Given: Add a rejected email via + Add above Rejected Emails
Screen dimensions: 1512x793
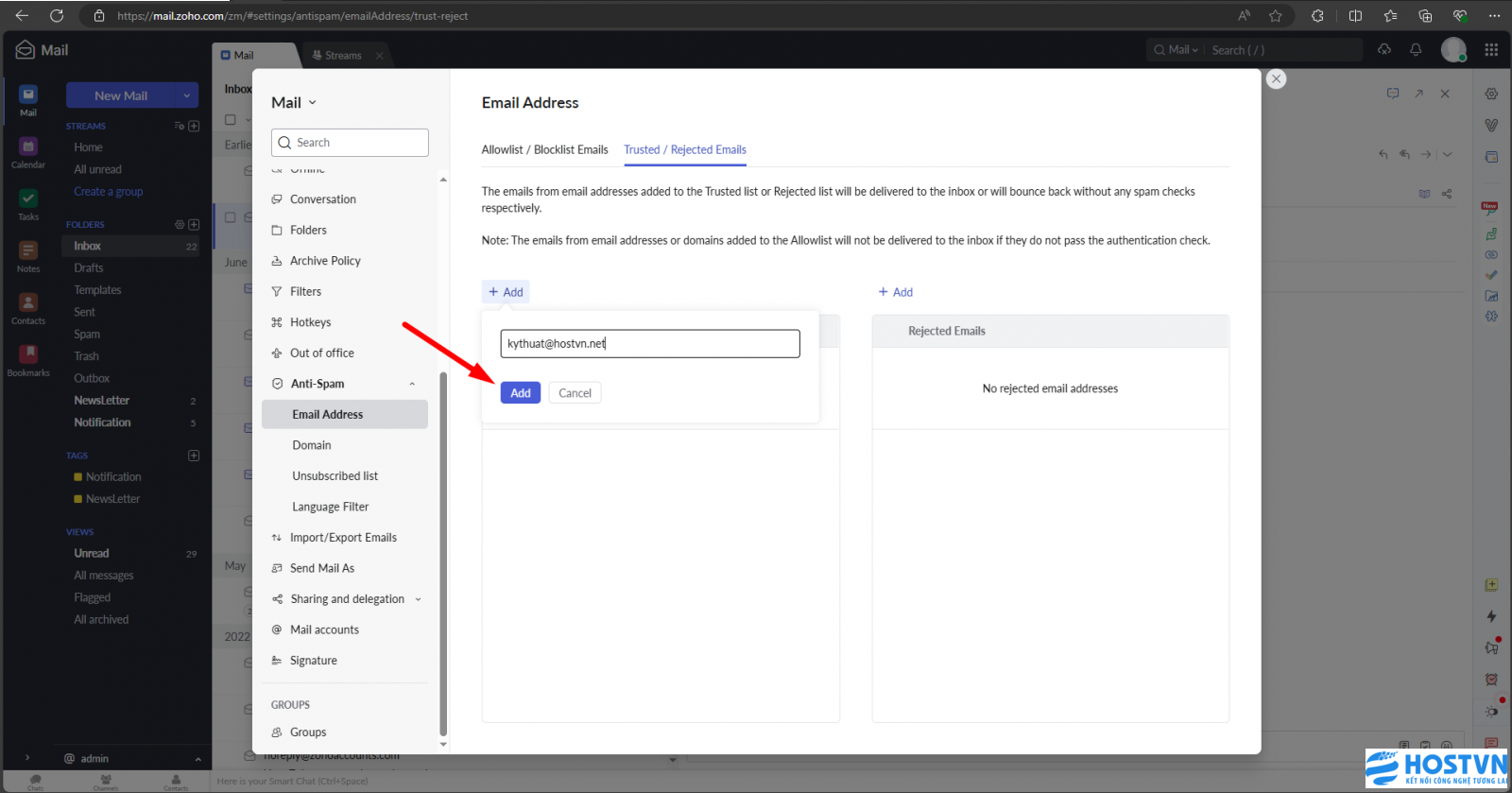Looking at the screenshot, I should [896, 292].
